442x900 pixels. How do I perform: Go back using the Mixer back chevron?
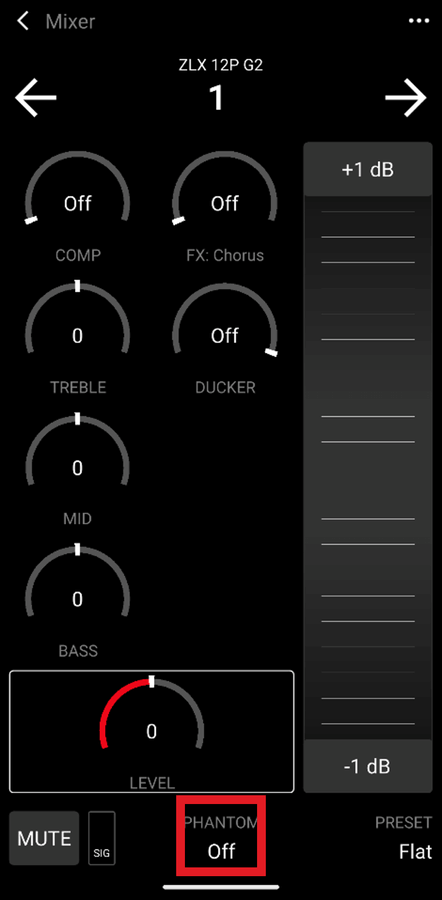point(23,22)
